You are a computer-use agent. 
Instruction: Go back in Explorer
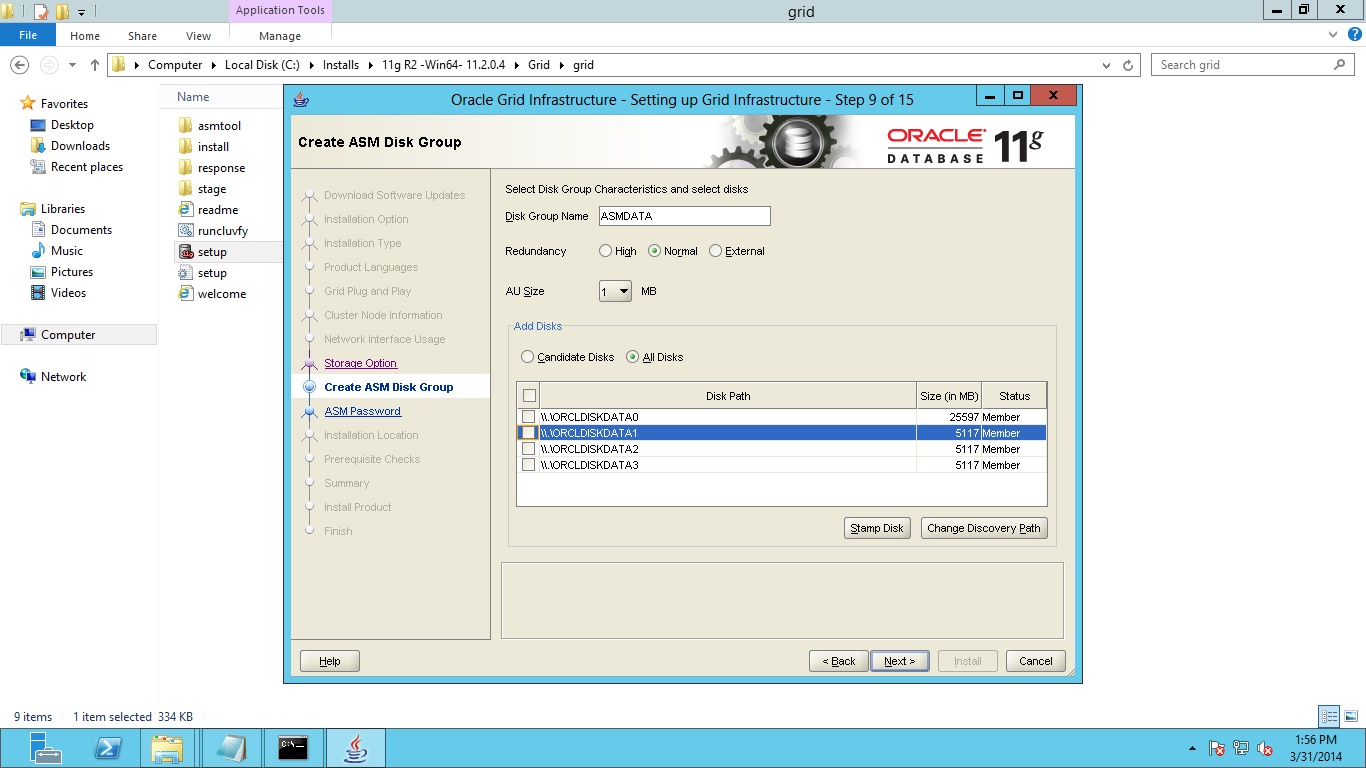19,65
